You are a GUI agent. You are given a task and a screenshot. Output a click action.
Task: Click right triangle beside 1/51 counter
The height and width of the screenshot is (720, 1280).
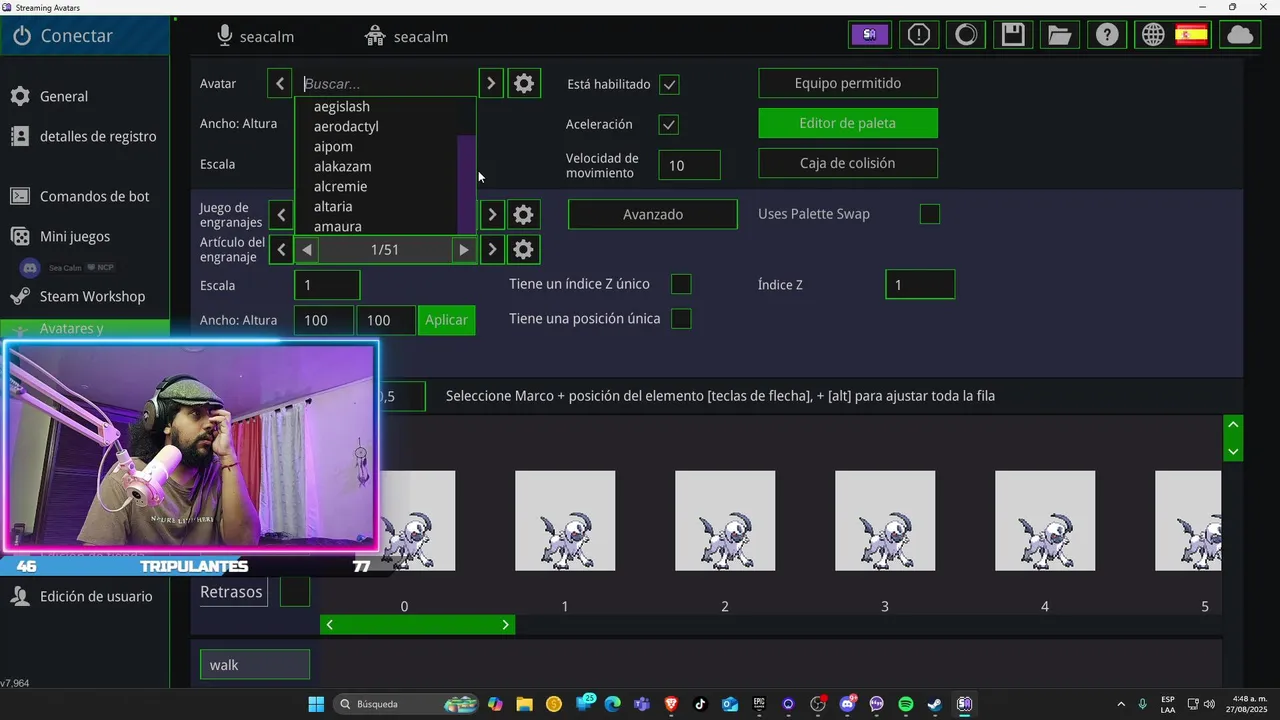coord(463,249)
